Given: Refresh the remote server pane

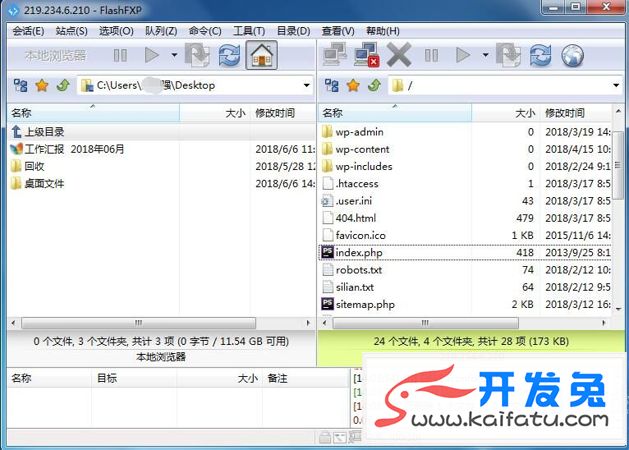Looking at the screenshot, I should coord(540,55).
